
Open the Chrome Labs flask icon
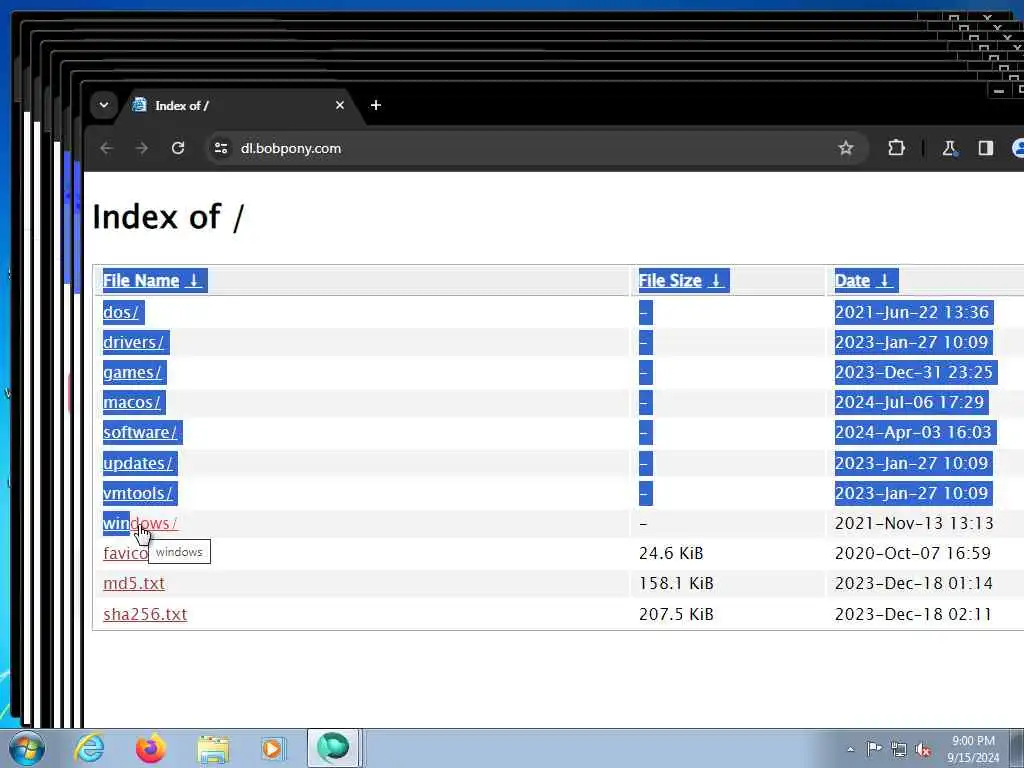(x=950, y=148)
